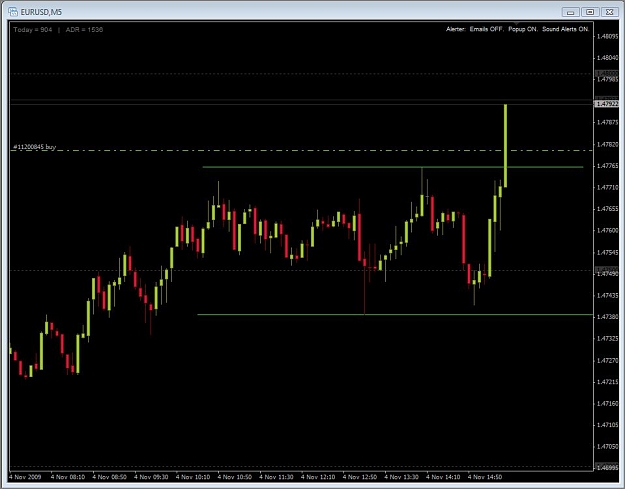Viewport: 625px width, 489px height.
Task: Close the EURUSD,M5 chart window
Action: [609, 12]
